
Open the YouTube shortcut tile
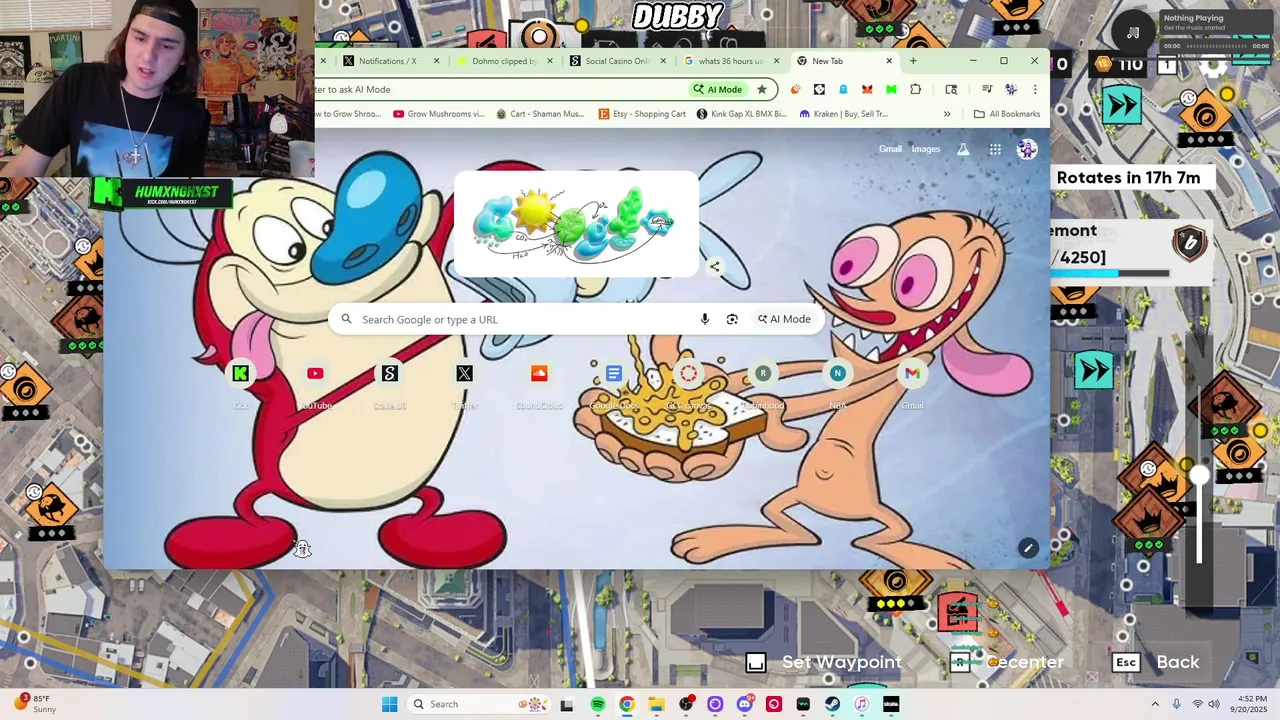tap(315, 385)
